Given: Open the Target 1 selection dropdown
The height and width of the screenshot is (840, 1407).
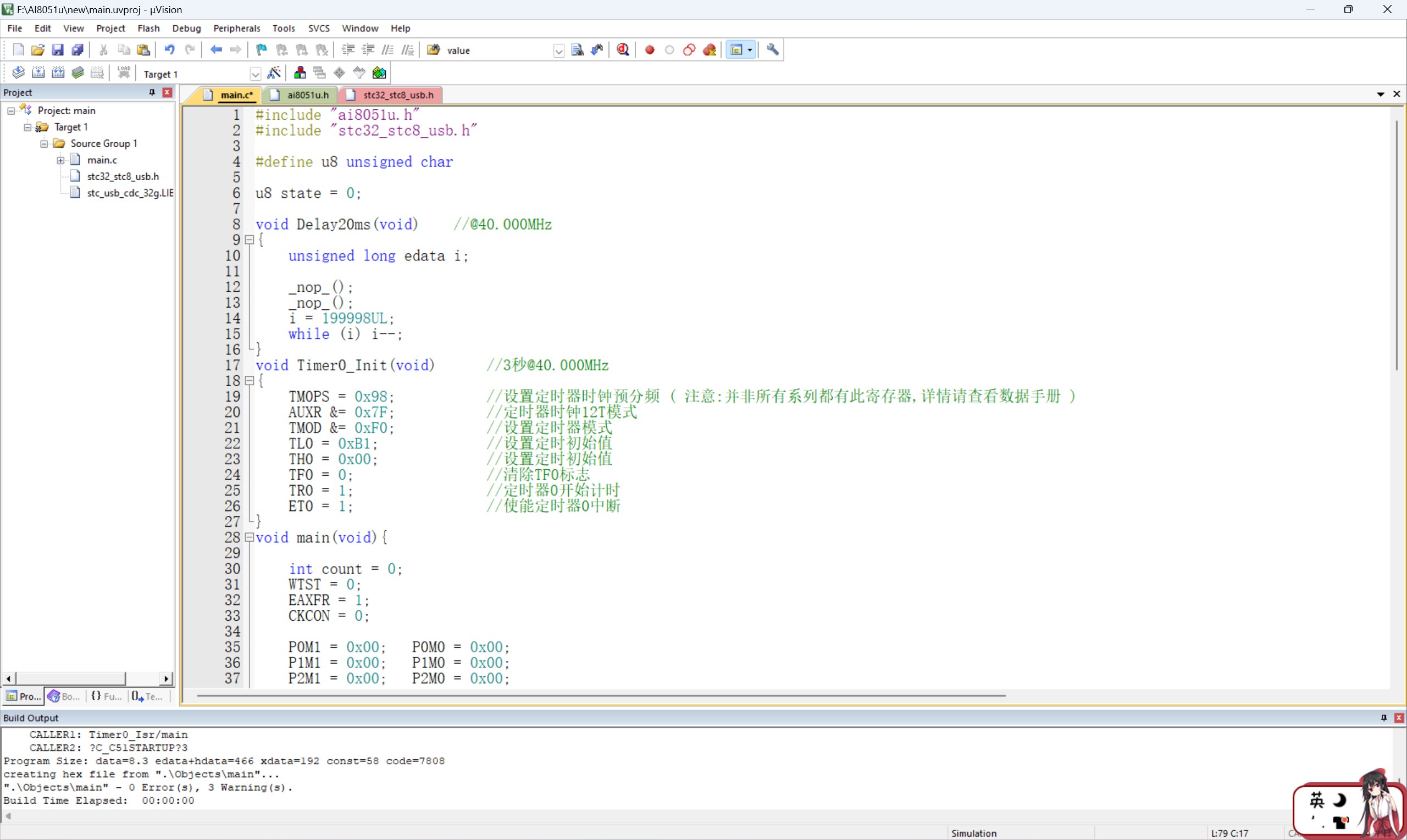Looking at the screenshot, I should click(256, 74).
